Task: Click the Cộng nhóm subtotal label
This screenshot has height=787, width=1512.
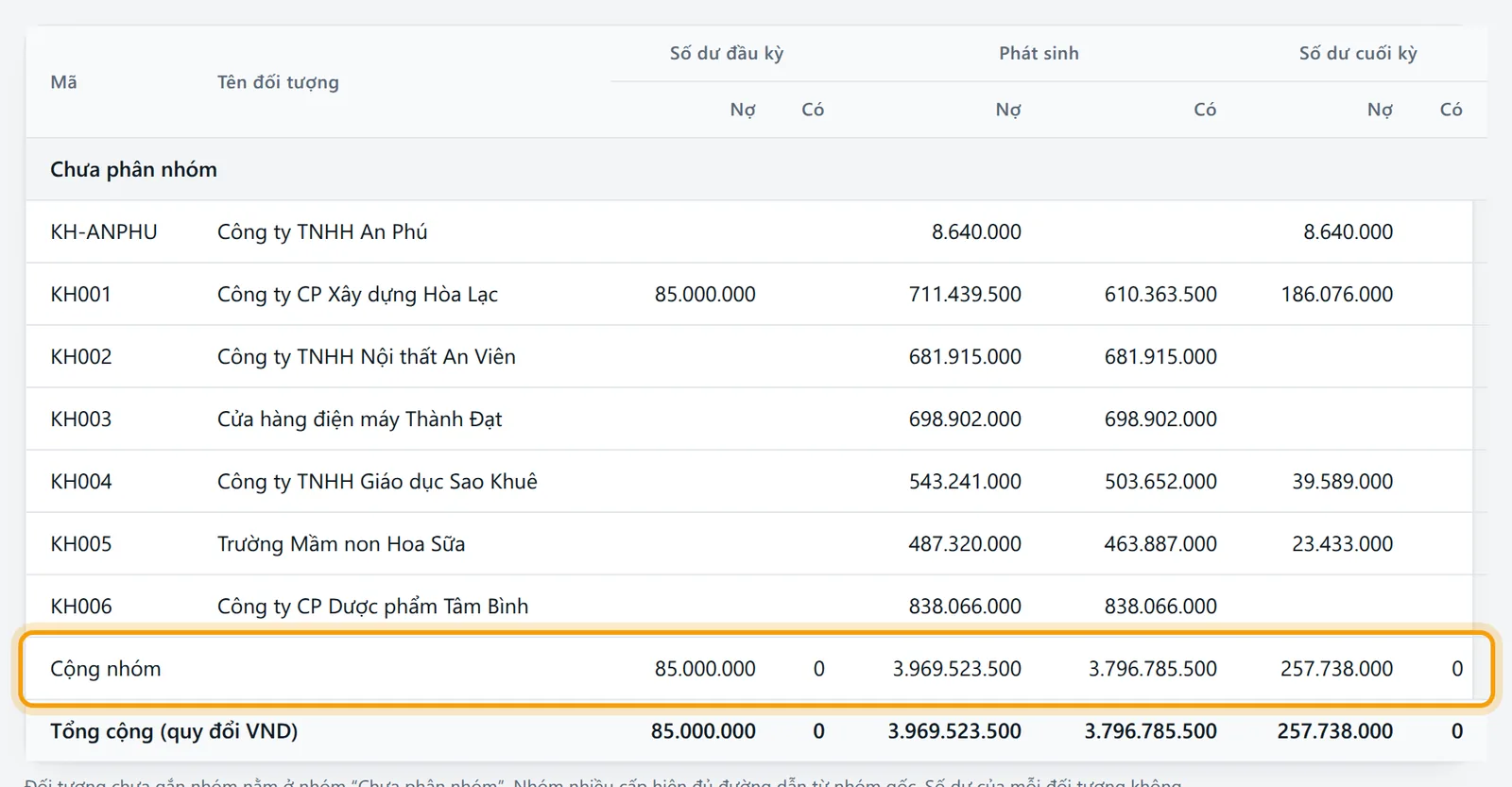Action: click(106, 668)
